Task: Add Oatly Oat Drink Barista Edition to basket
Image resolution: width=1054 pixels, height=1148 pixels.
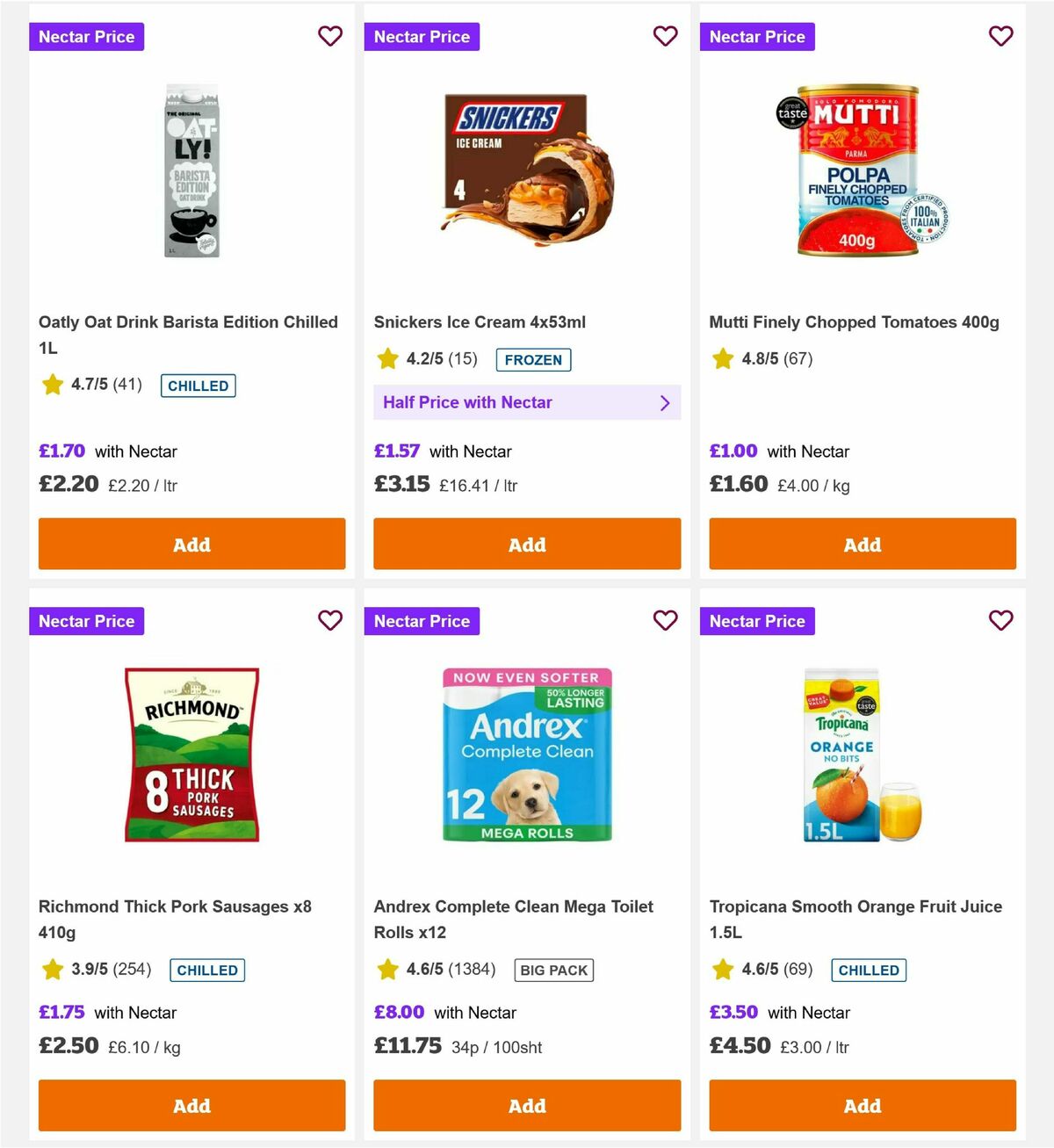Action: 191,544
